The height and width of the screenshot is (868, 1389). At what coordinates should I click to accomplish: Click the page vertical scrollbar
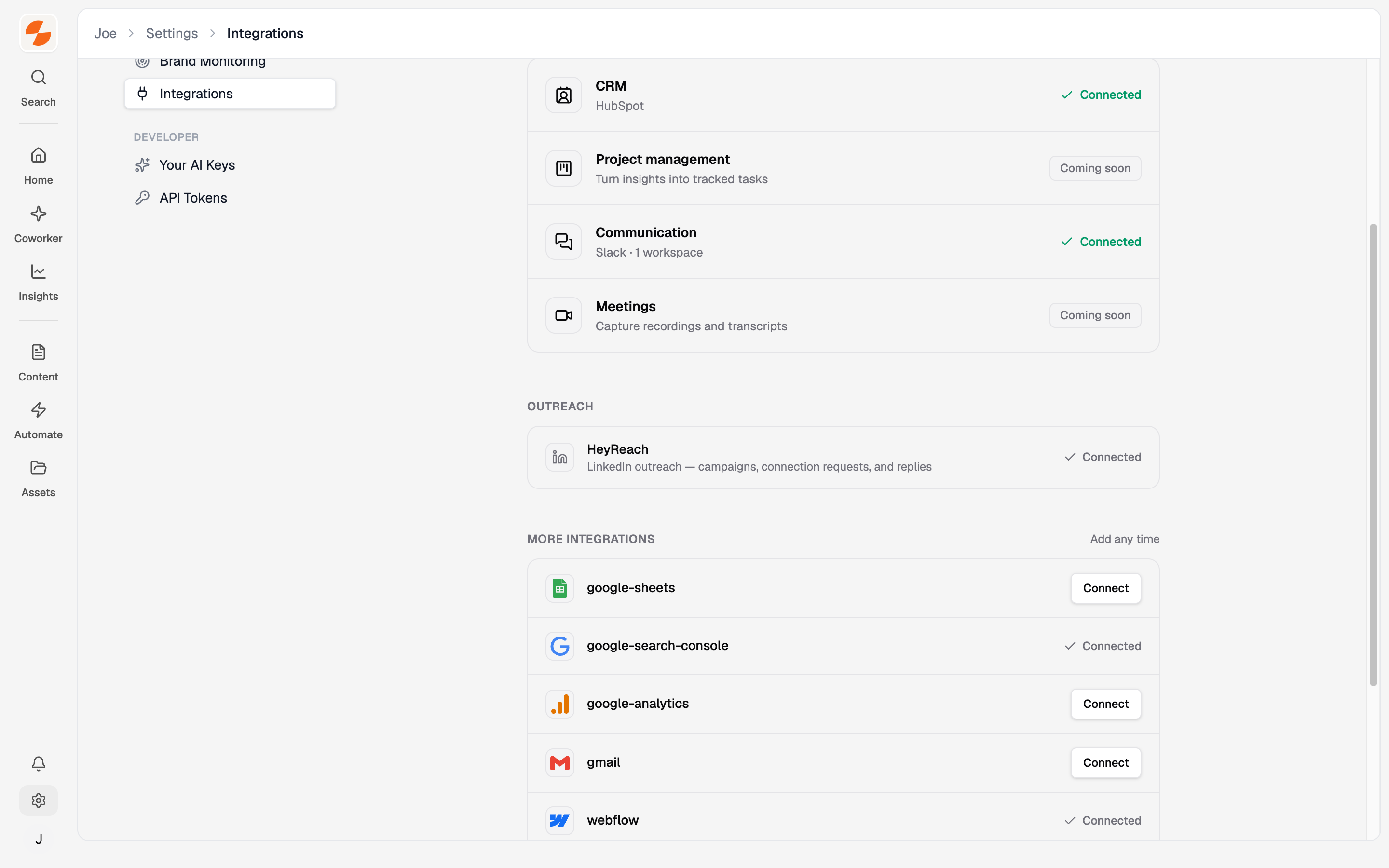click(x=1374, y=455)
